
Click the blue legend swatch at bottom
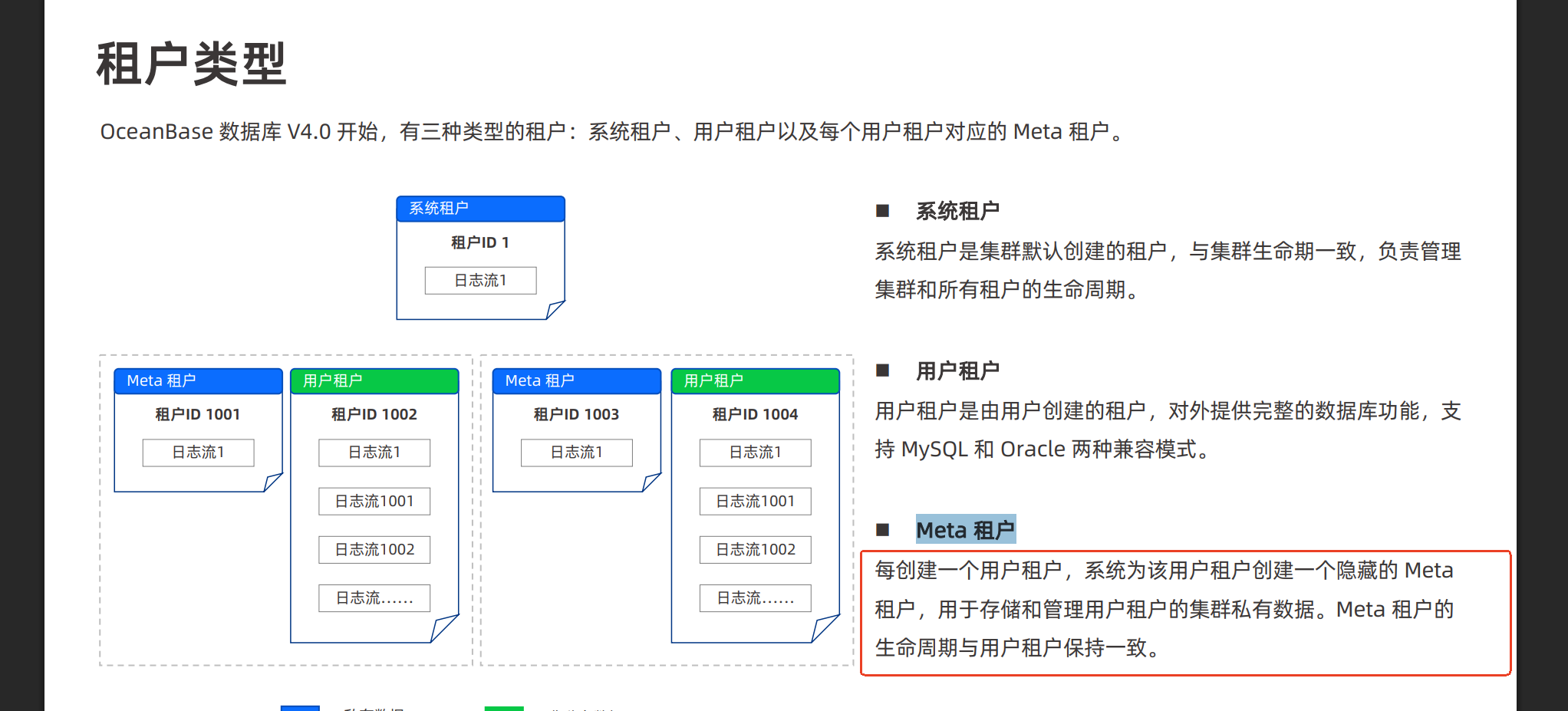coord(300,708)
